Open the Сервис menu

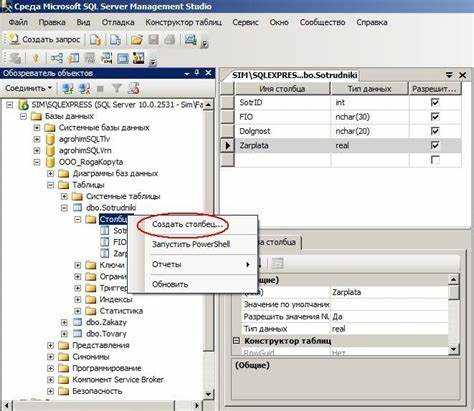(x=245, y=22)
